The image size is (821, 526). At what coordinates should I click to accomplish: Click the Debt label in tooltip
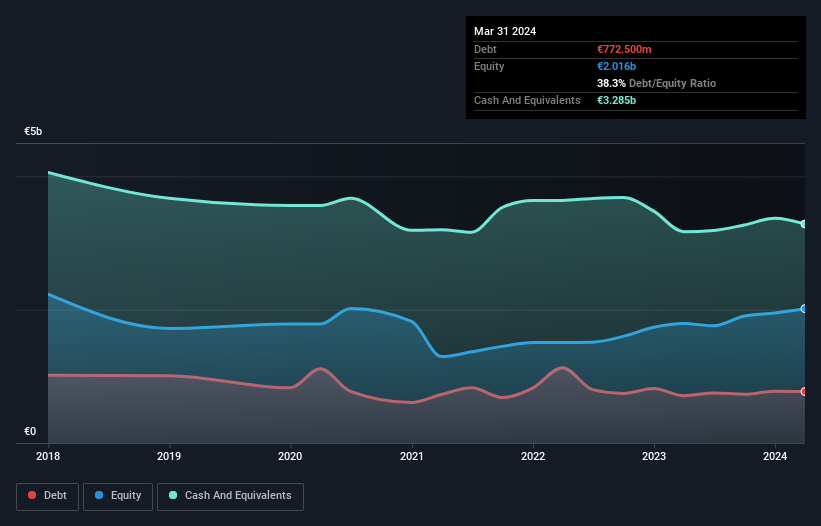tap(485, 49)
